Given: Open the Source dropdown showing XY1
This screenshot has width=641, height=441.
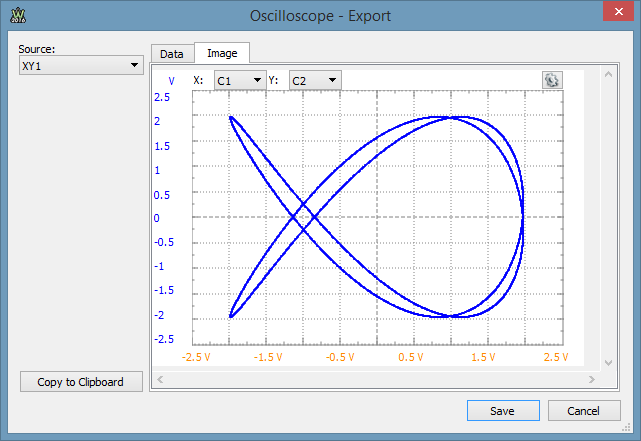Looking at the screenshot, I should coord(81,65).
